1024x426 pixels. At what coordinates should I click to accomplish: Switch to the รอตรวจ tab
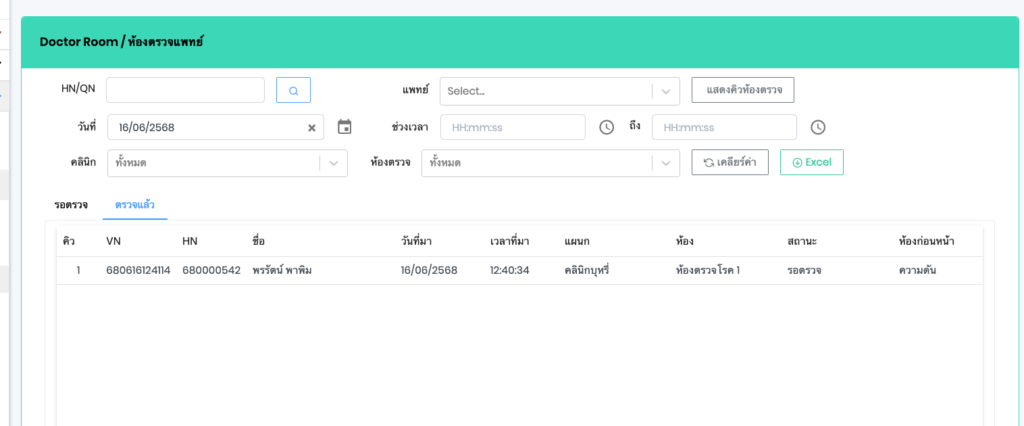[71, 205]
